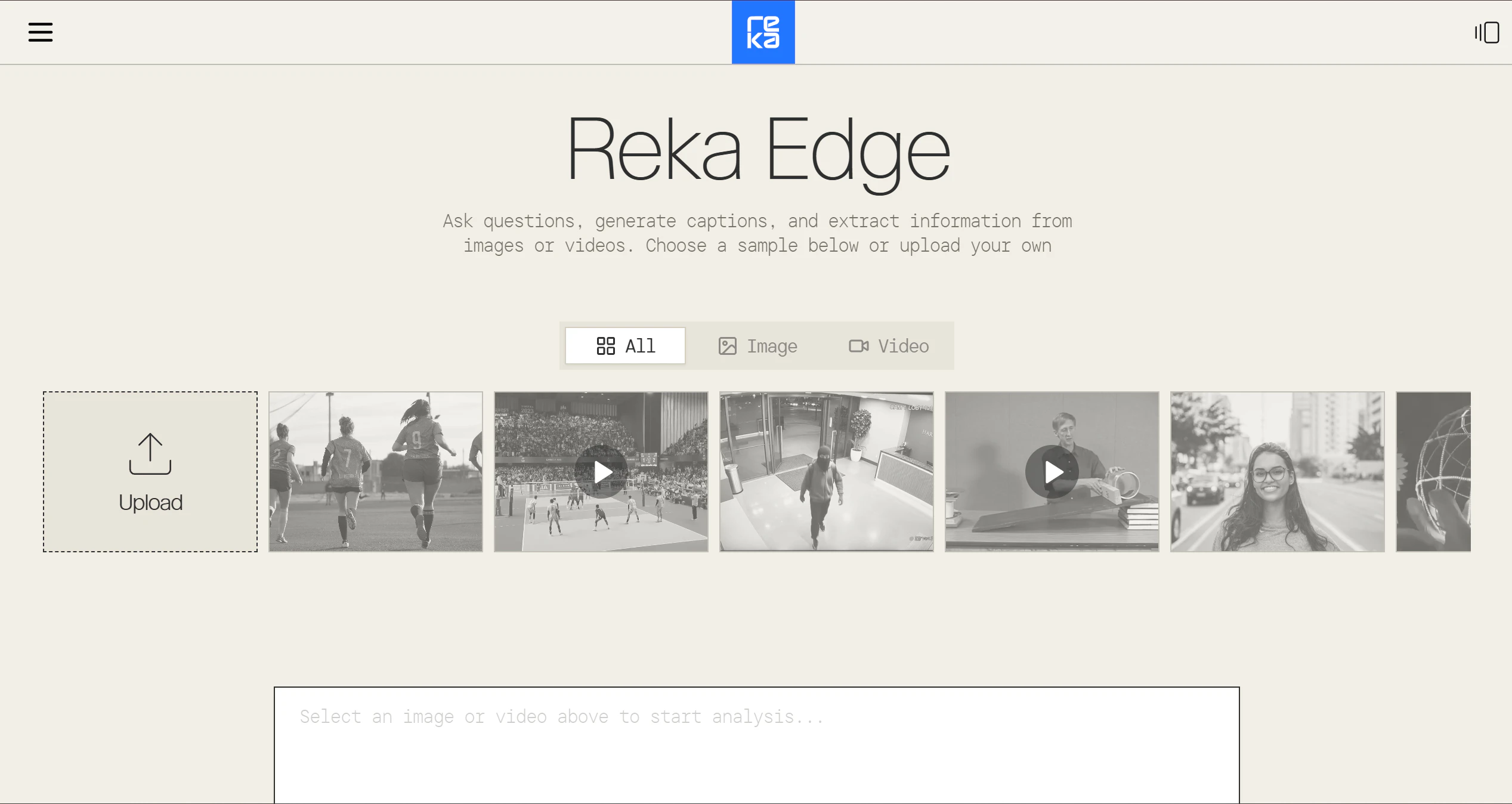Toggle the Image media filter on
This screenshot has height=804, width=1512.
click(x=756, y=346)
